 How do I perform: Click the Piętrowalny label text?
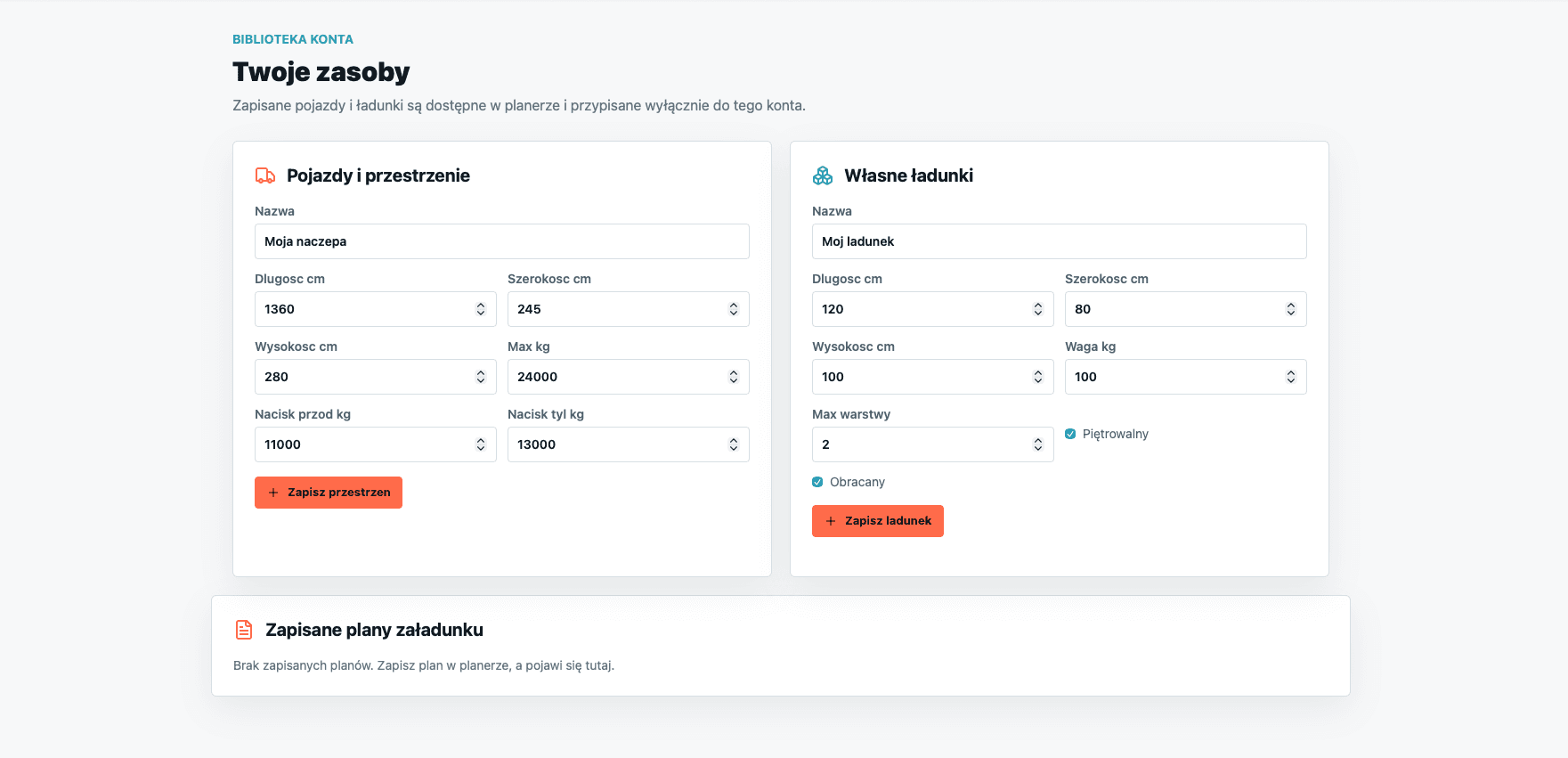point(1116,434)
